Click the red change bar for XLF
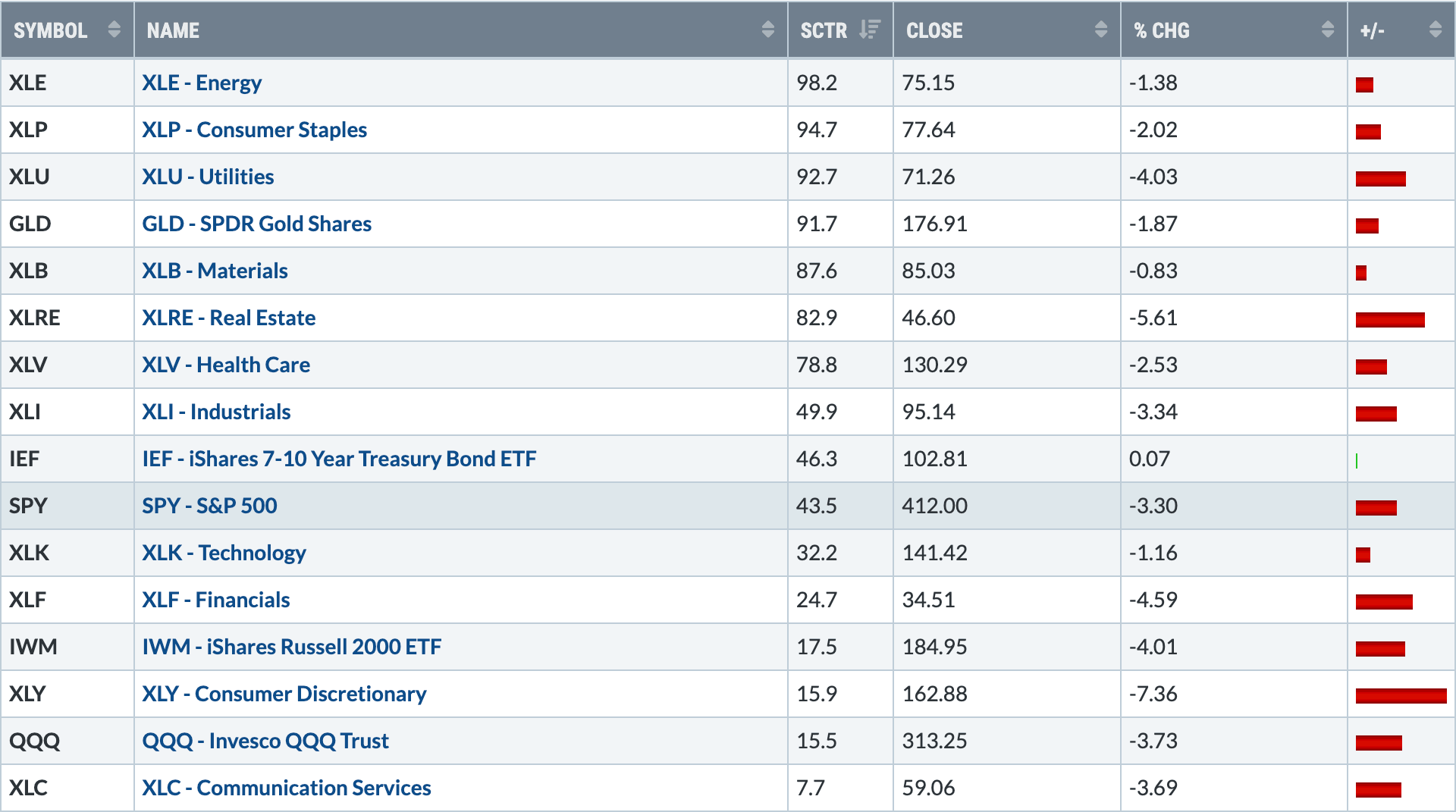Screen dimensions: 1456x812 [1384, 601]
